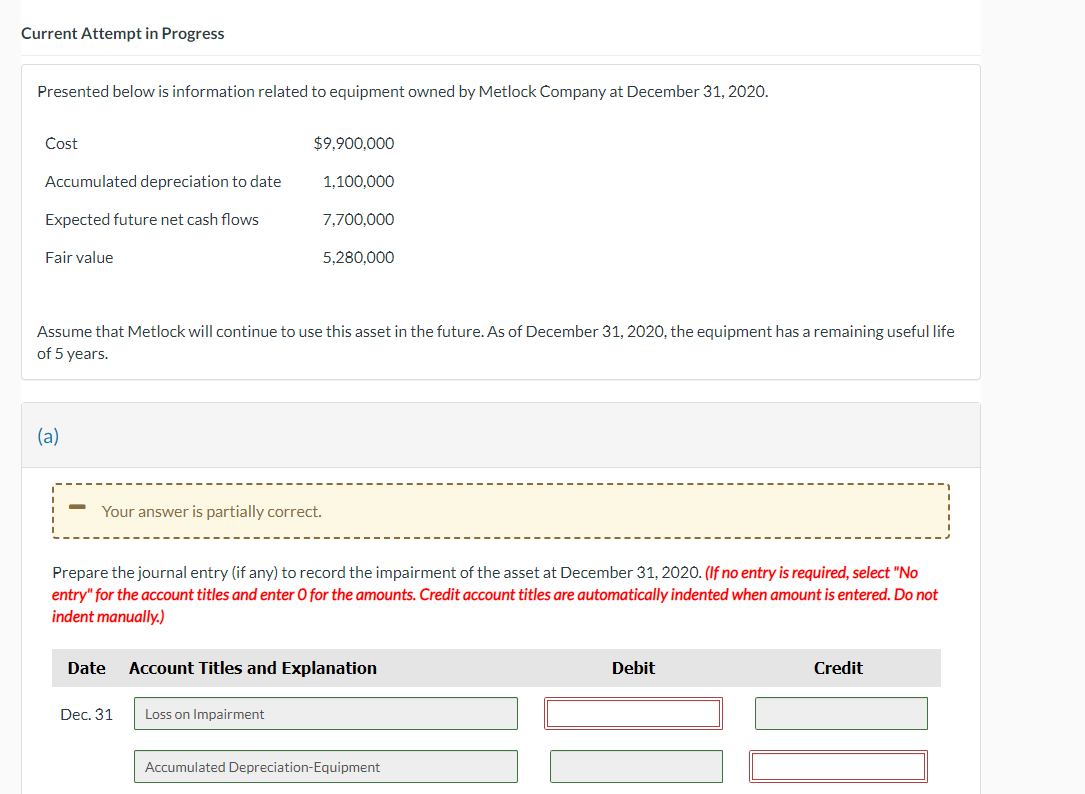Image resolution: width=1085 pixels, height=794 pixels.
Task: Select the 'Current Attempt in Progress' heading
Action: (x=123, y=33)
